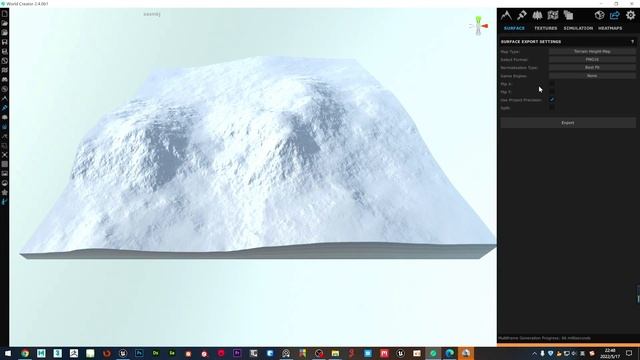Open Premiere Pro from the taskbar
The height and width of the screenshot is (360, 640).
237,353
